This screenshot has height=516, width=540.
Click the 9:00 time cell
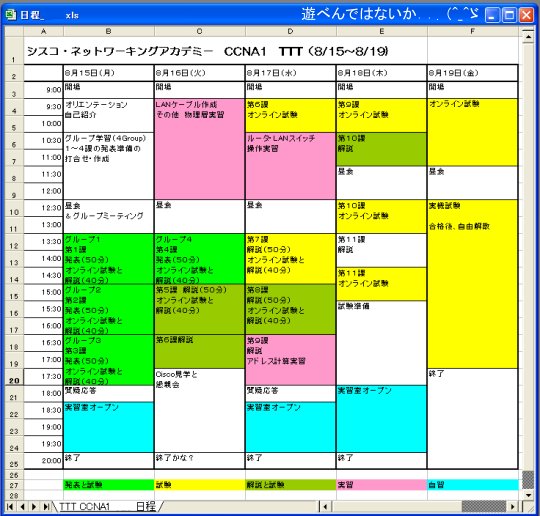click(x=43, y=90)
